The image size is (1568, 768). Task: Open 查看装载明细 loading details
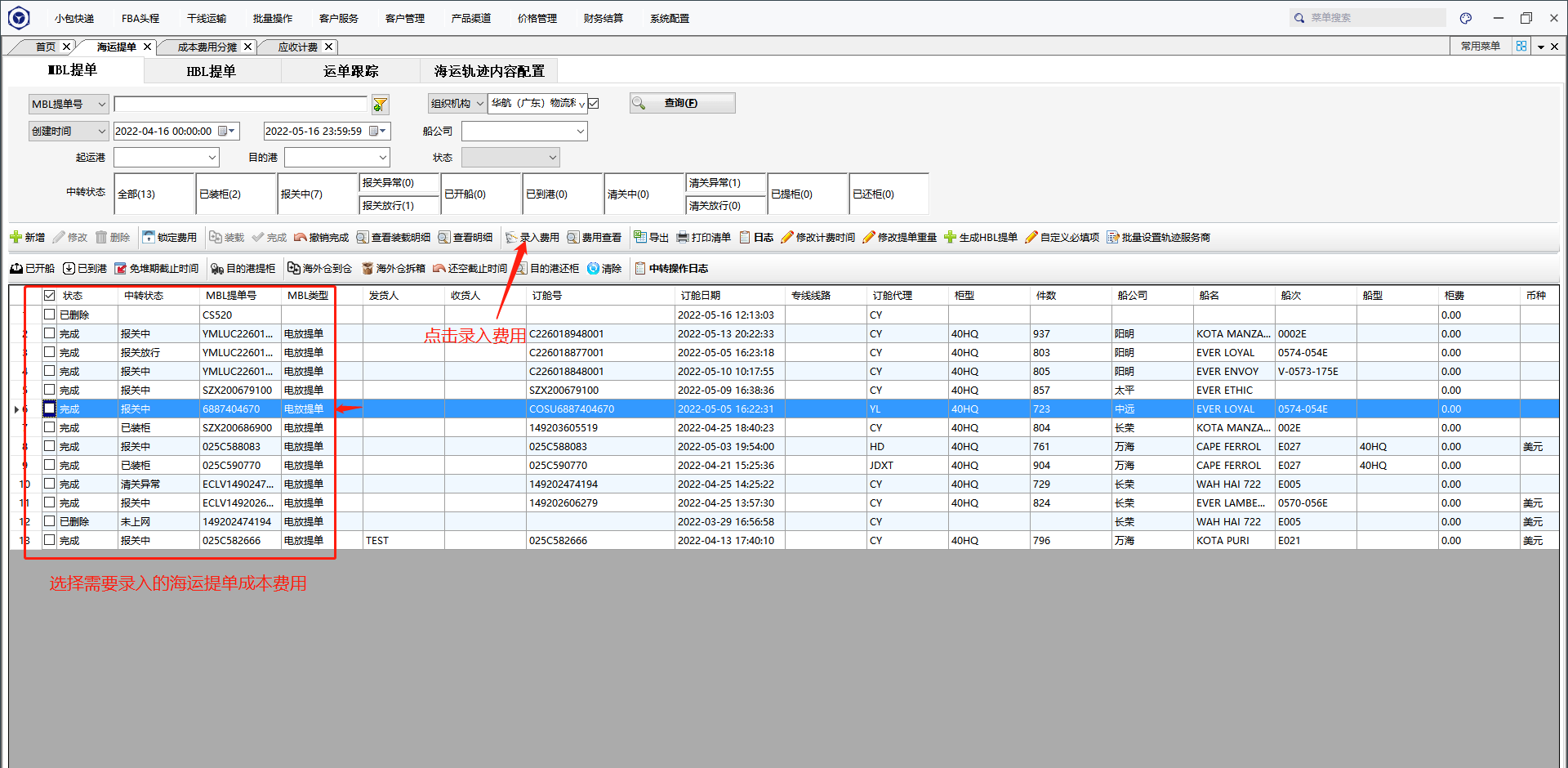tap(393, 237)
